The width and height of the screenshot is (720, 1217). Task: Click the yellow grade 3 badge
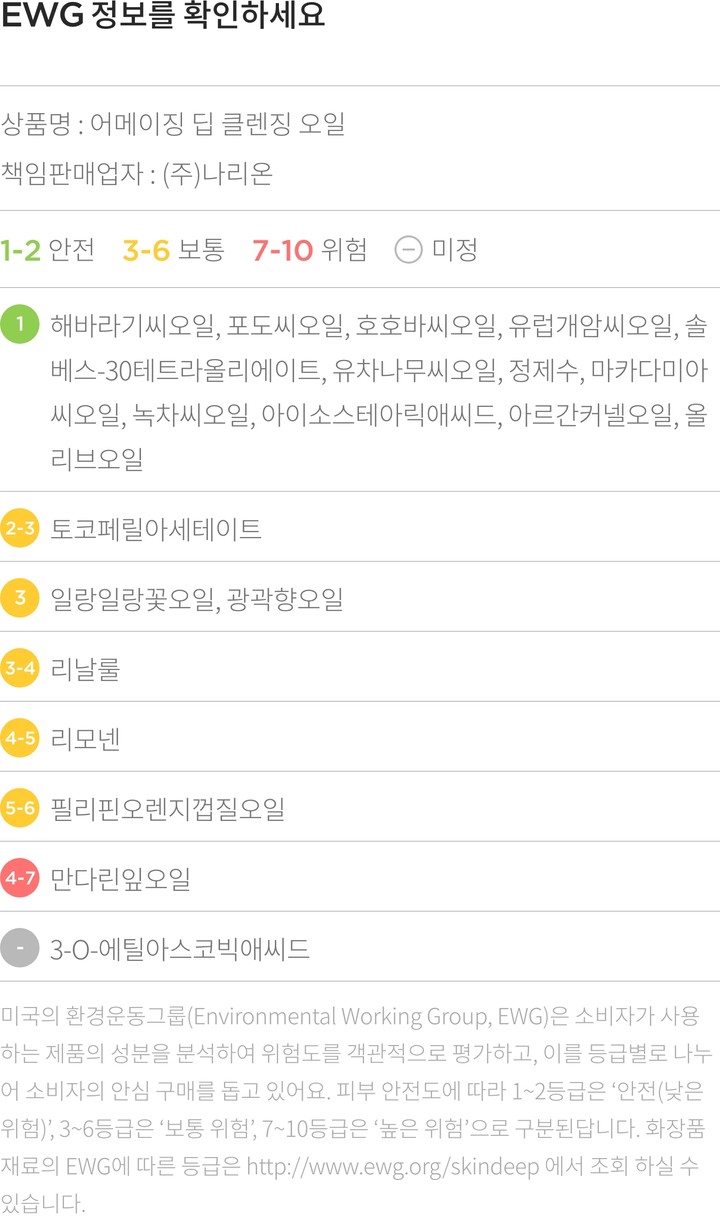(x=20, y=598)
